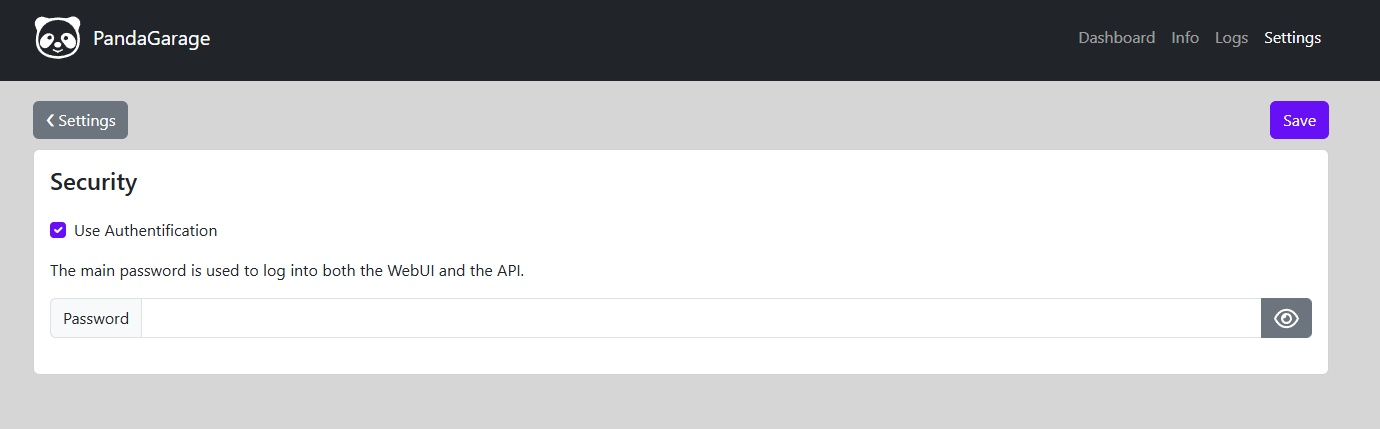The width and height of the screenshot is (1380, 429).
Task: Uncheck the Use Authentification checkbox
Action: point(58,230)
